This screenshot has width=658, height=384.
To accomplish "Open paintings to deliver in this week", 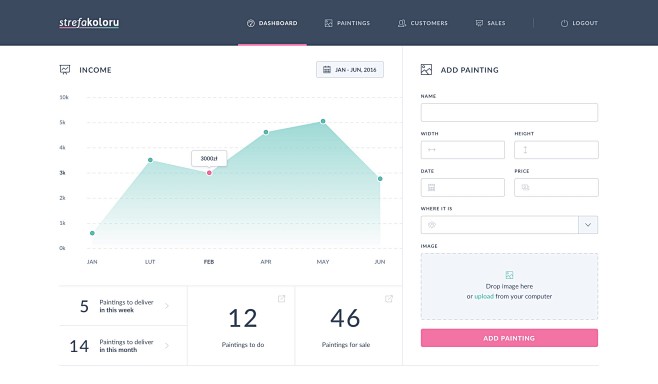I will (x=123, y=306).
